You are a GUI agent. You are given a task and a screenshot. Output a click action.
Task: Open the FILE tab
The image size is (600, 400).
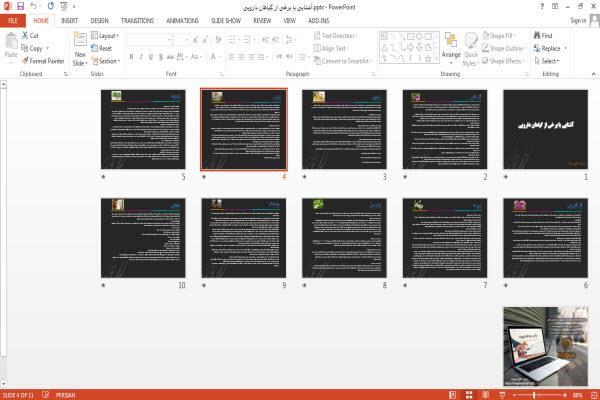coord(13,21)
